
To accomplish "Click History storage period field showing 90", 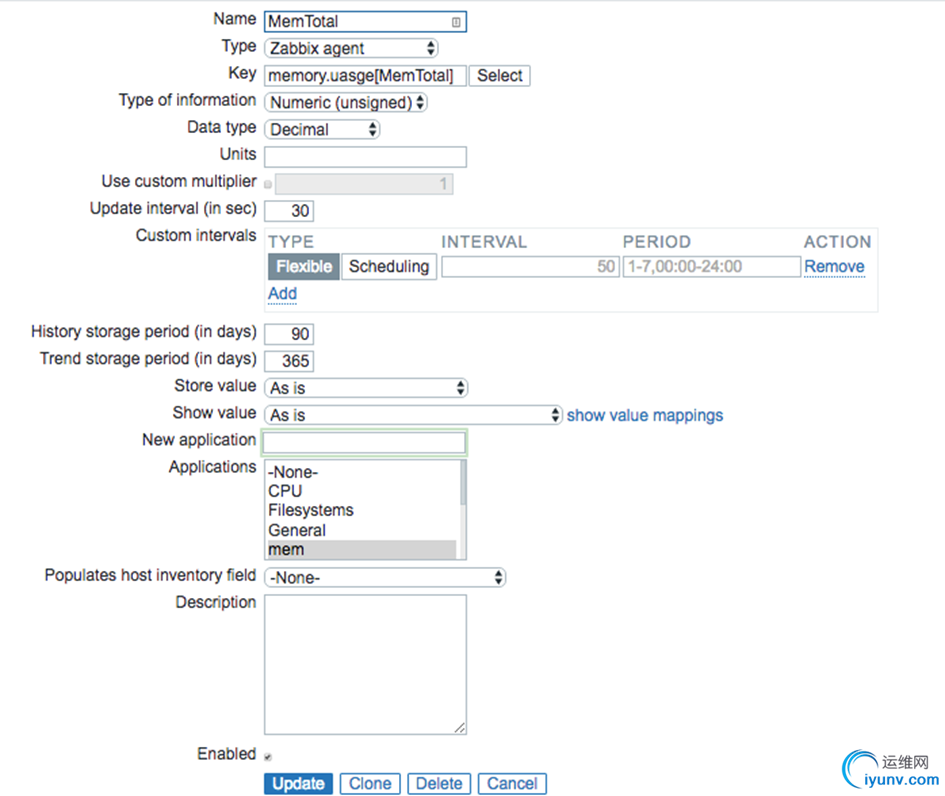I will [289, 334].
